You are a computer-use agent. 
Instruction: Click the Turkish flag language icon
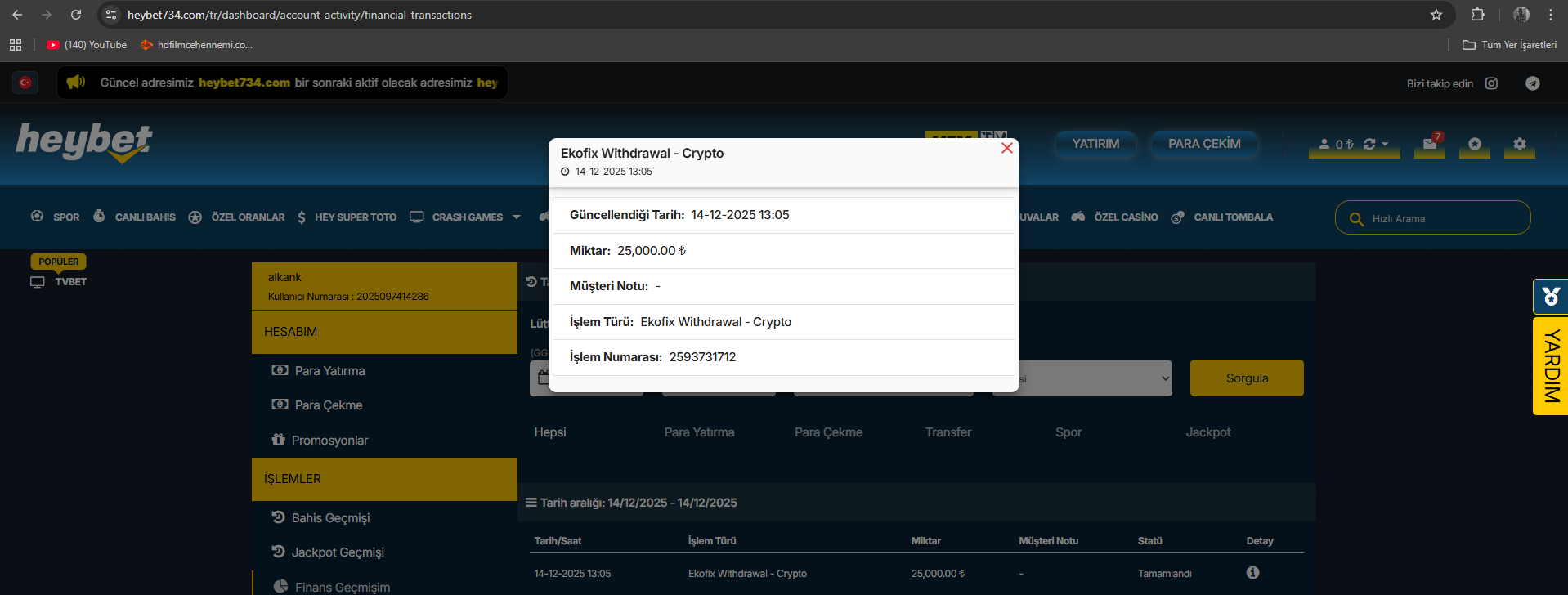(x=25, y=83)
